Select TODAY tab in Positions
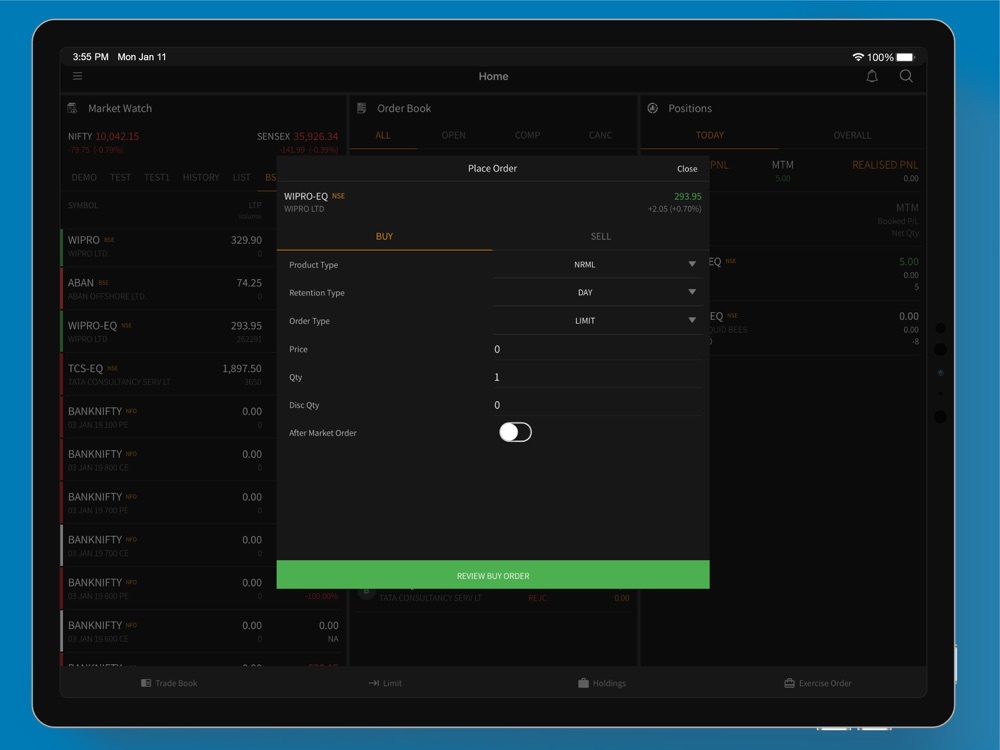 point(710,135)
